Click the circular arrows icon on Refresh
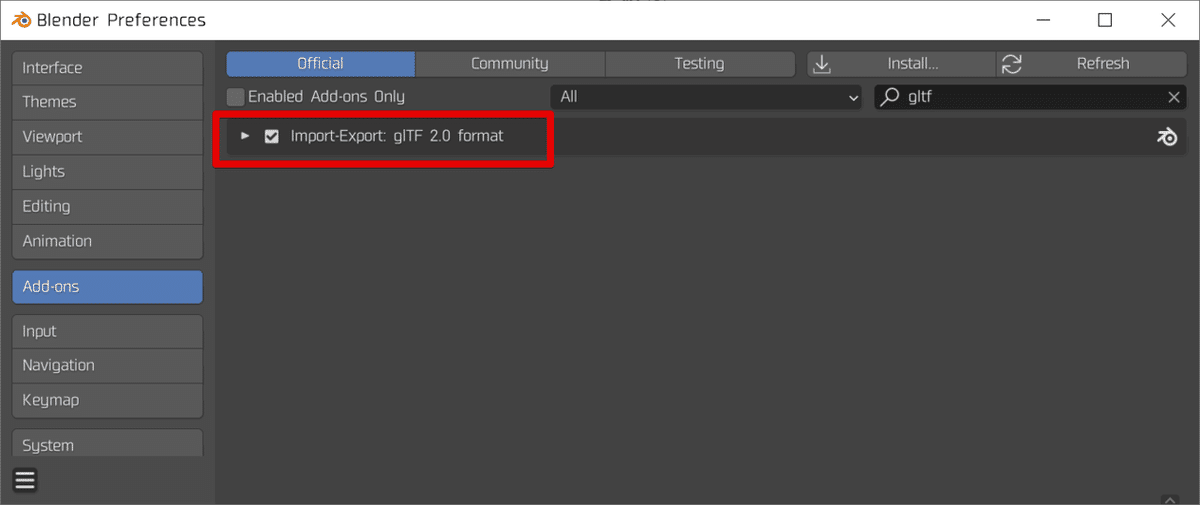The width and height of the screenshot is (1200, 505). pos(1012,64)
